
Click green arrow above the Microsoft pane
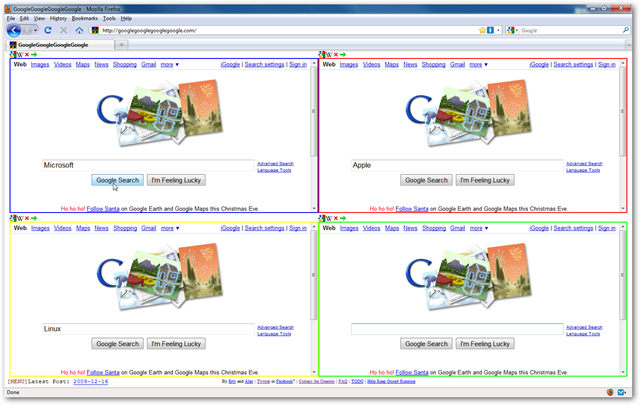coord(34,55)
